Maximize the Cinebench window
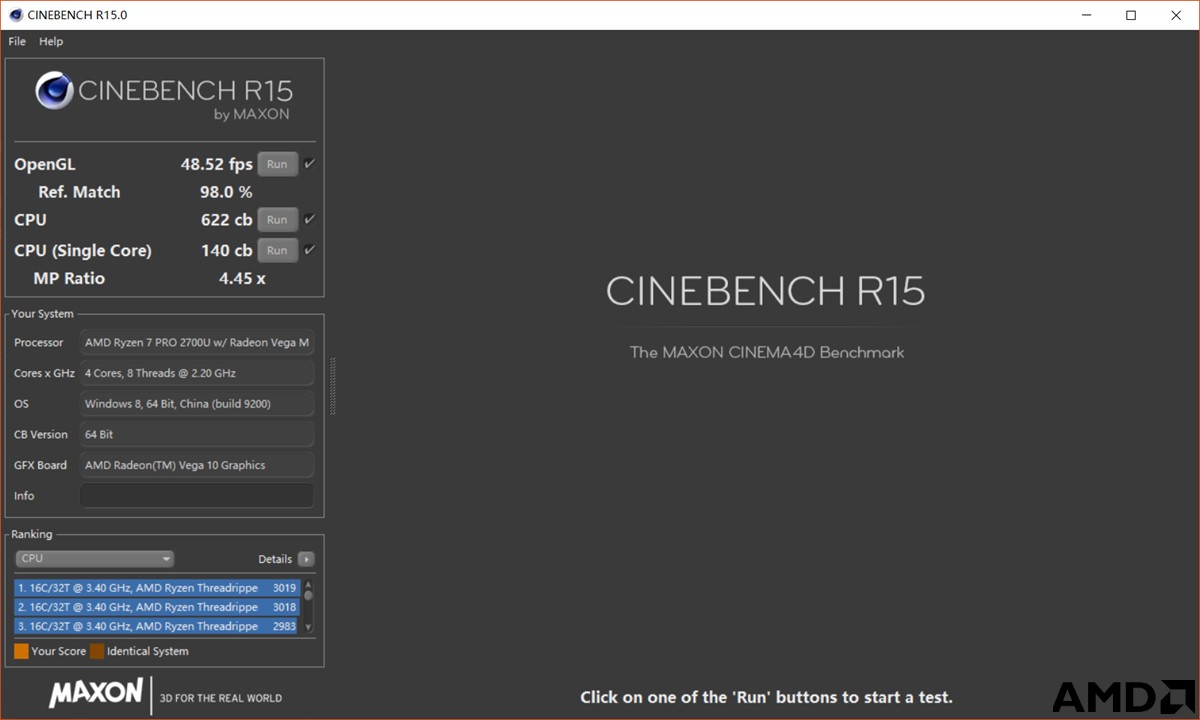Viewport: 1200px width, 720px height. coord(1131,15)
